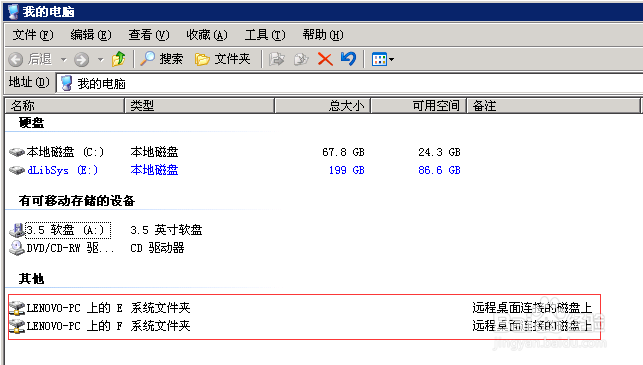Sort by the 备注 column header
The image size is (643, 365).
click(x=553, y=106)
